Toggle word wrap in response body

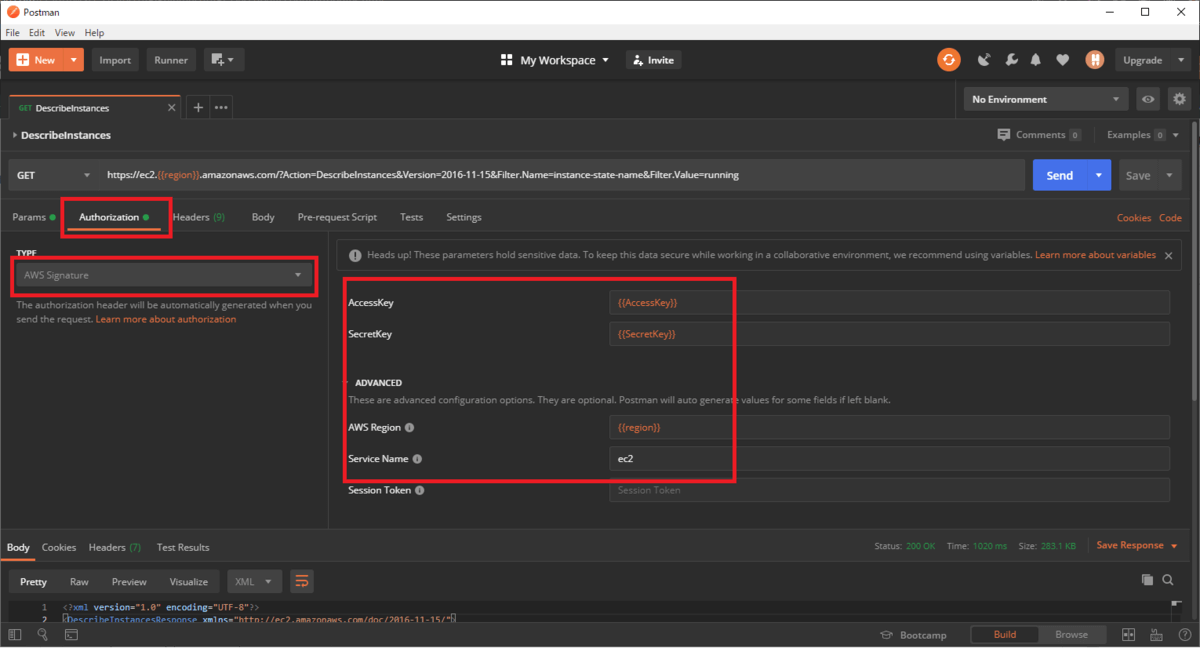(301, 581)
